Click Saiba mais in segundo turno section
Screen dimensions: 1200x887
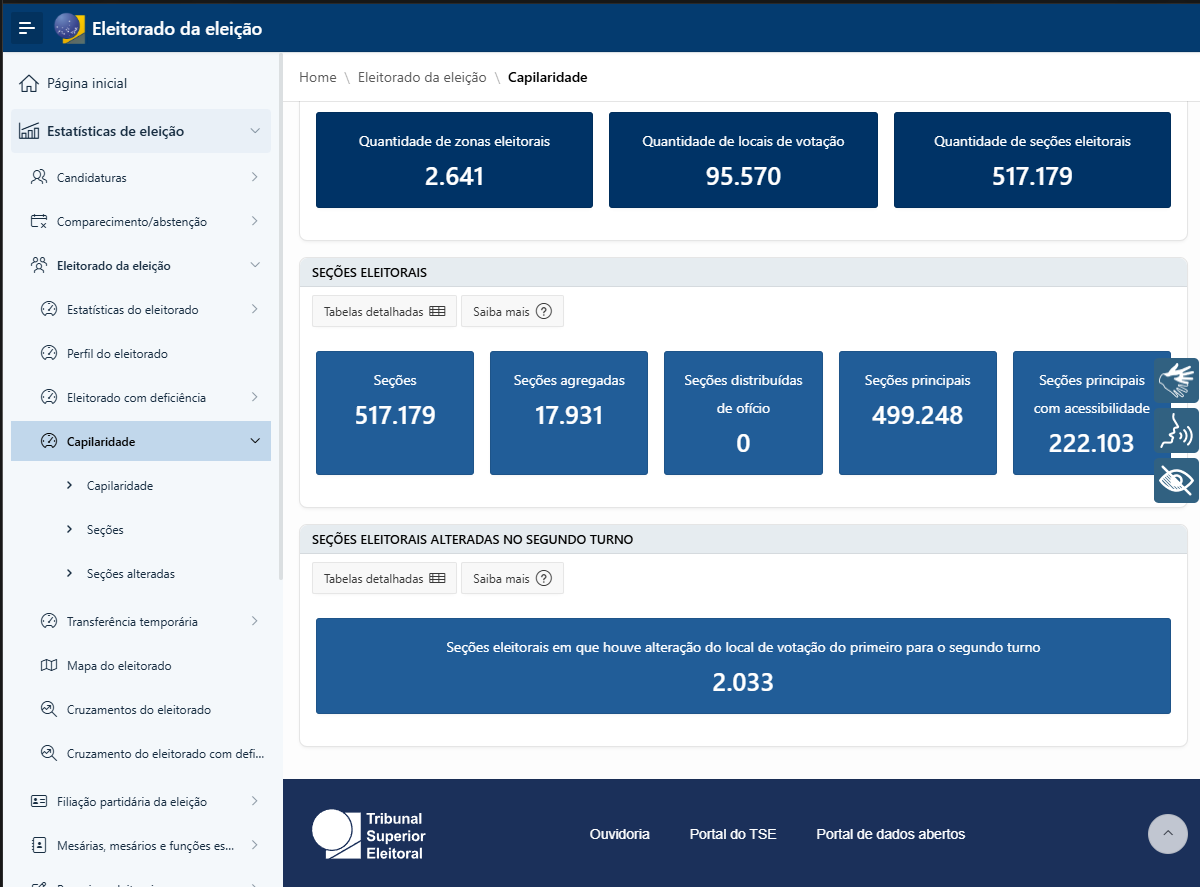tap(512, 578)
